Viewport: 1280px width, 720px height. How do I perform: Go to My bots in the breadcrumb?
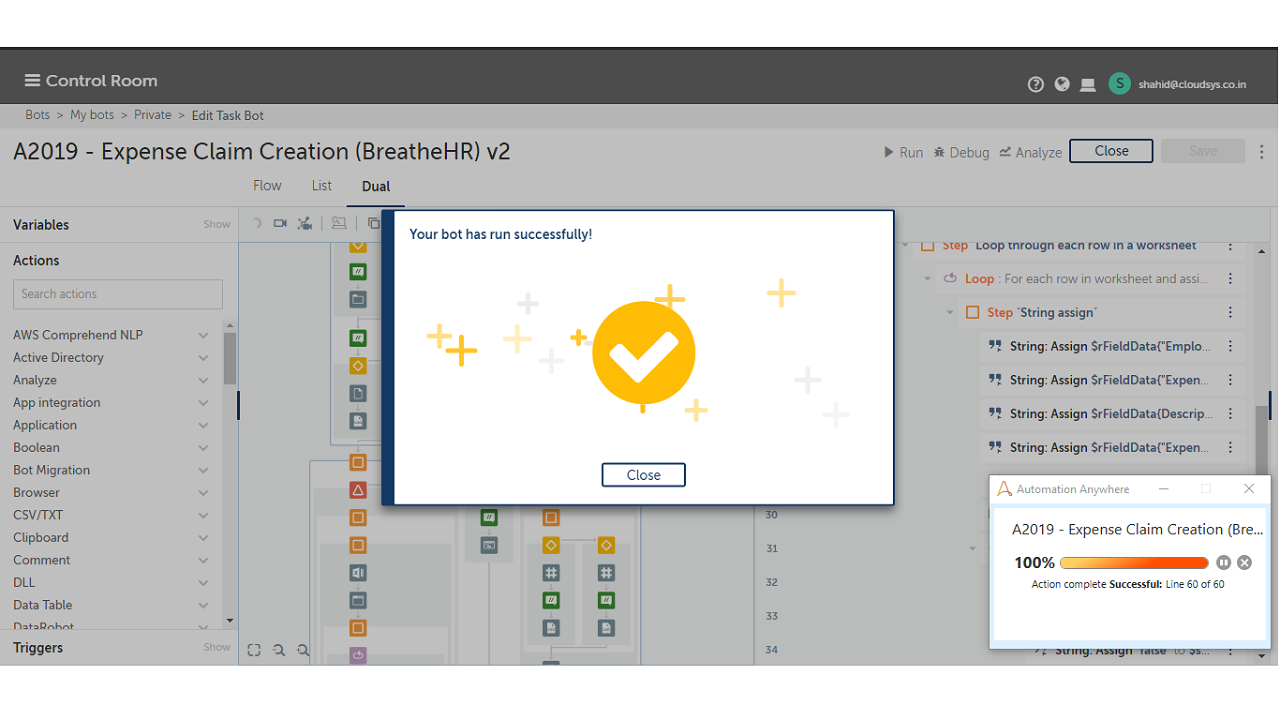[x=92, y=115]
